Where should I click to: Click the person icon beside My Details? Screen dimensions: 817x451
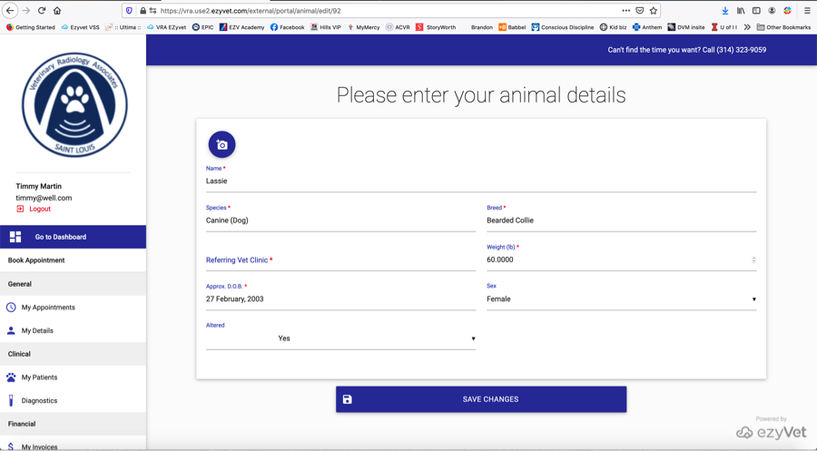coord(11,330)
